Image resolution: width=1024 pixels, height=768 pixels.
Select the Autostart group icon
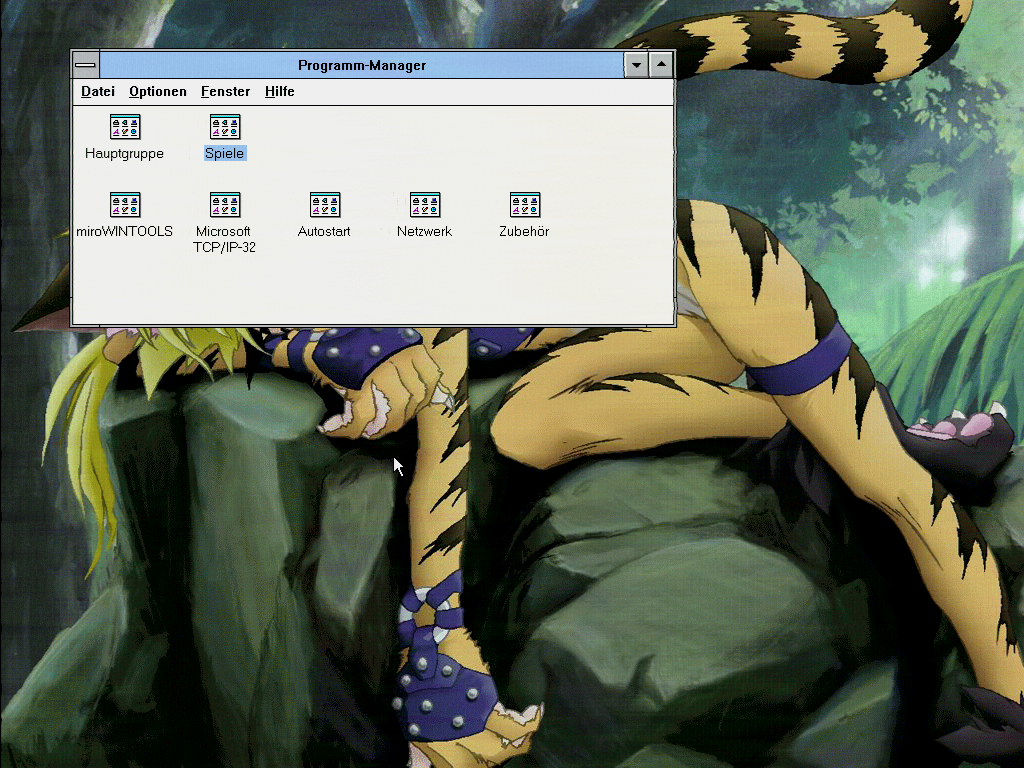[325, 204]
